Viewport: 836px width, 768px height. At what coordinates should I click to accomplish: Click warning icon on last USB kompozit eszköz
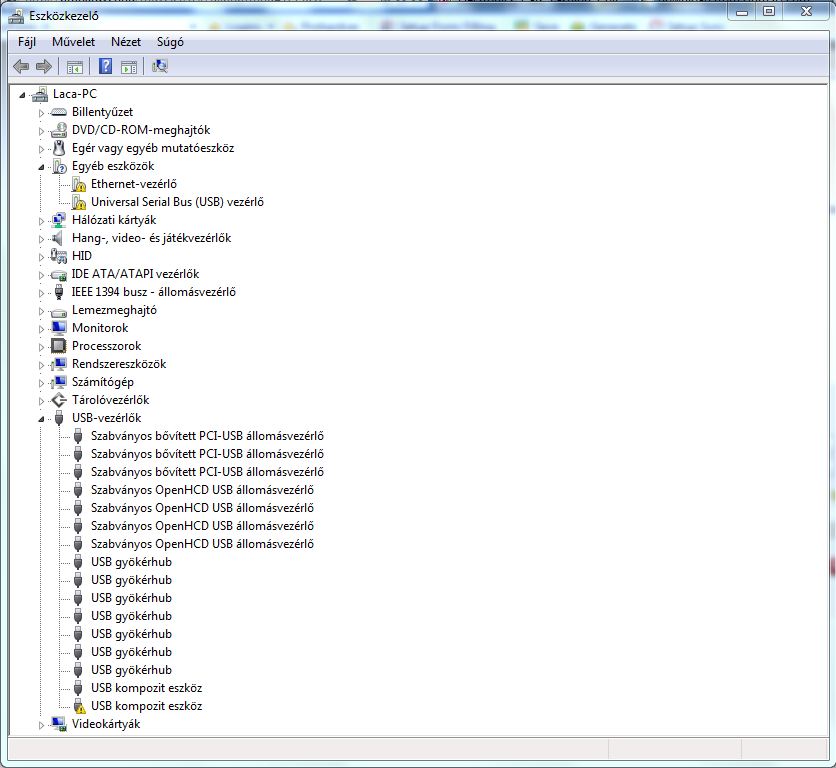click(x=78, y=707)
